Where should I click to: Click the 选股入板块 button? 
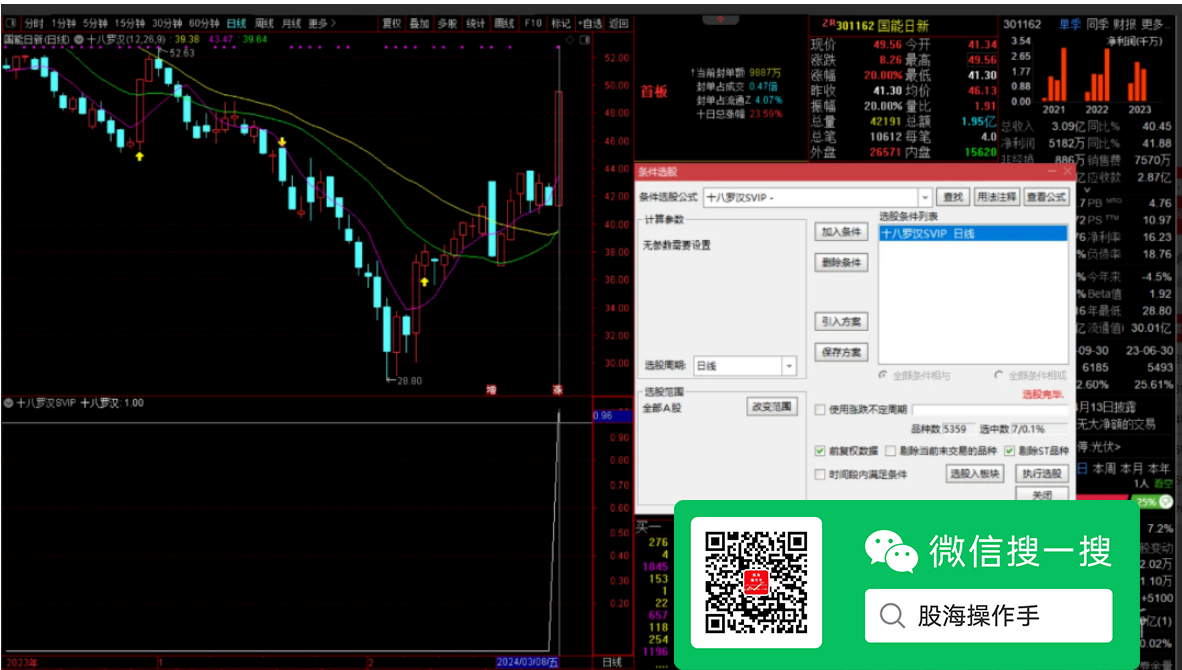click(975, 474)
